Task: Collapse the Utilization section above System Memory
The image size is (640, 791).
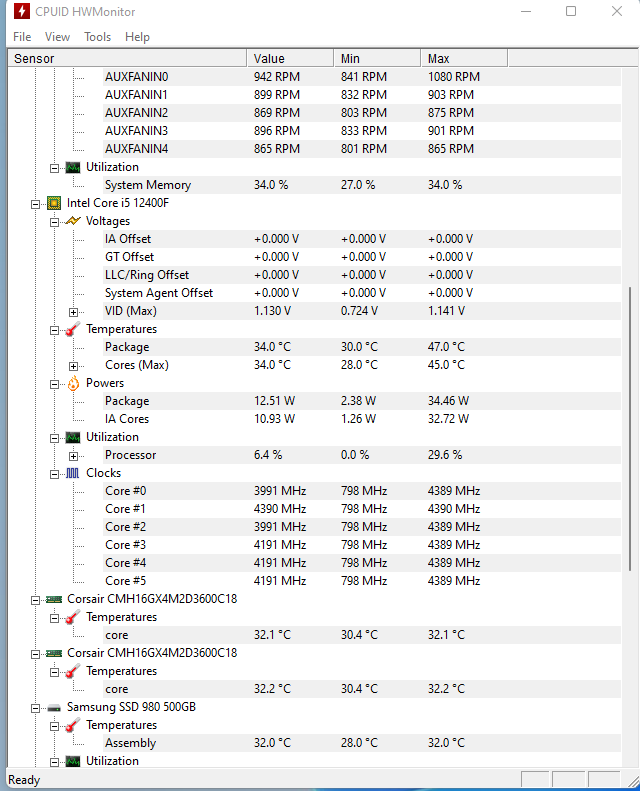Action: coord(54,168)
